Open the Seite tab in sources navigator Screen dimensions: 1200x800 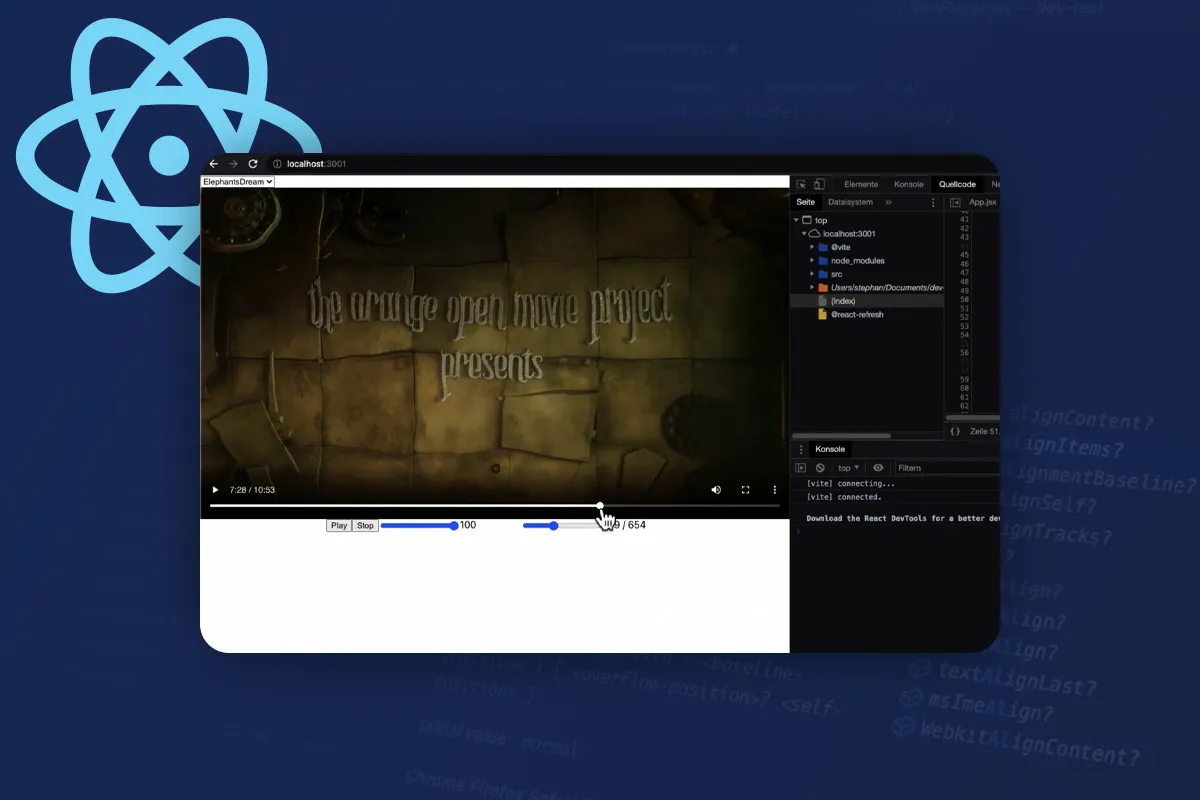click(x=806, y=202)
